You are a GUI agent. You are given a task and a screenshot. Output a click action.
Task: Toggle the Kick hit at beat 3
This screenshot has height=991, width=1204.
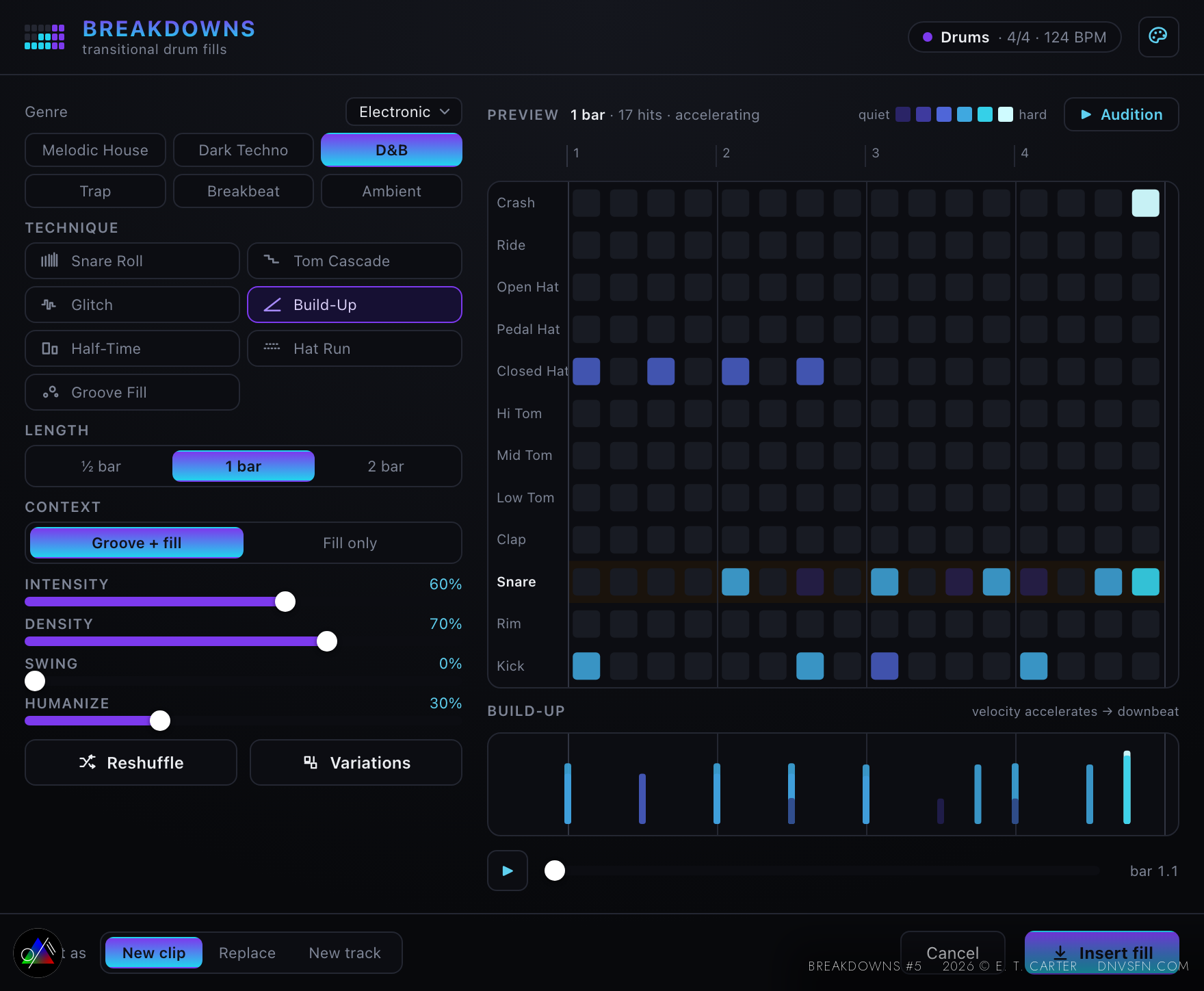[885, 666]
